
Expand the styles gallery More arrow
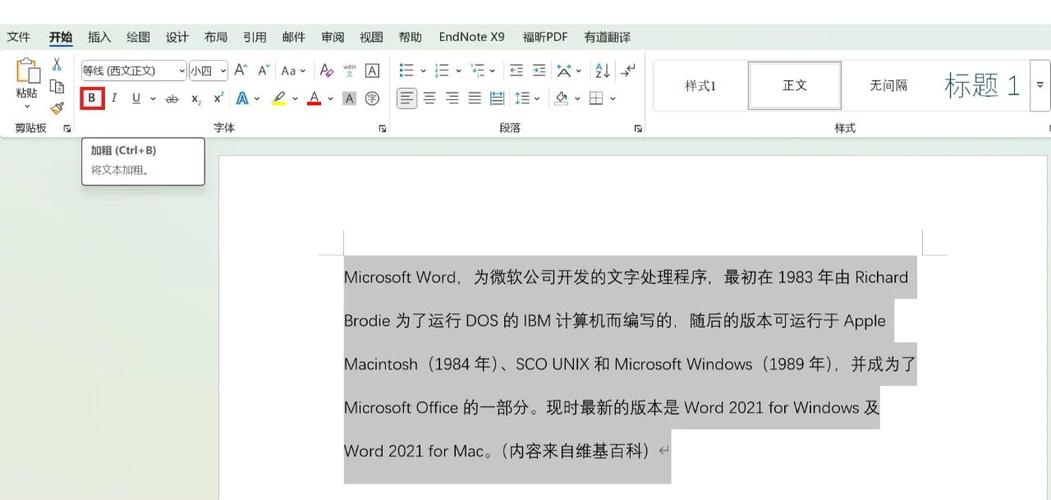pyautogui.click(x=1040, y=84)
